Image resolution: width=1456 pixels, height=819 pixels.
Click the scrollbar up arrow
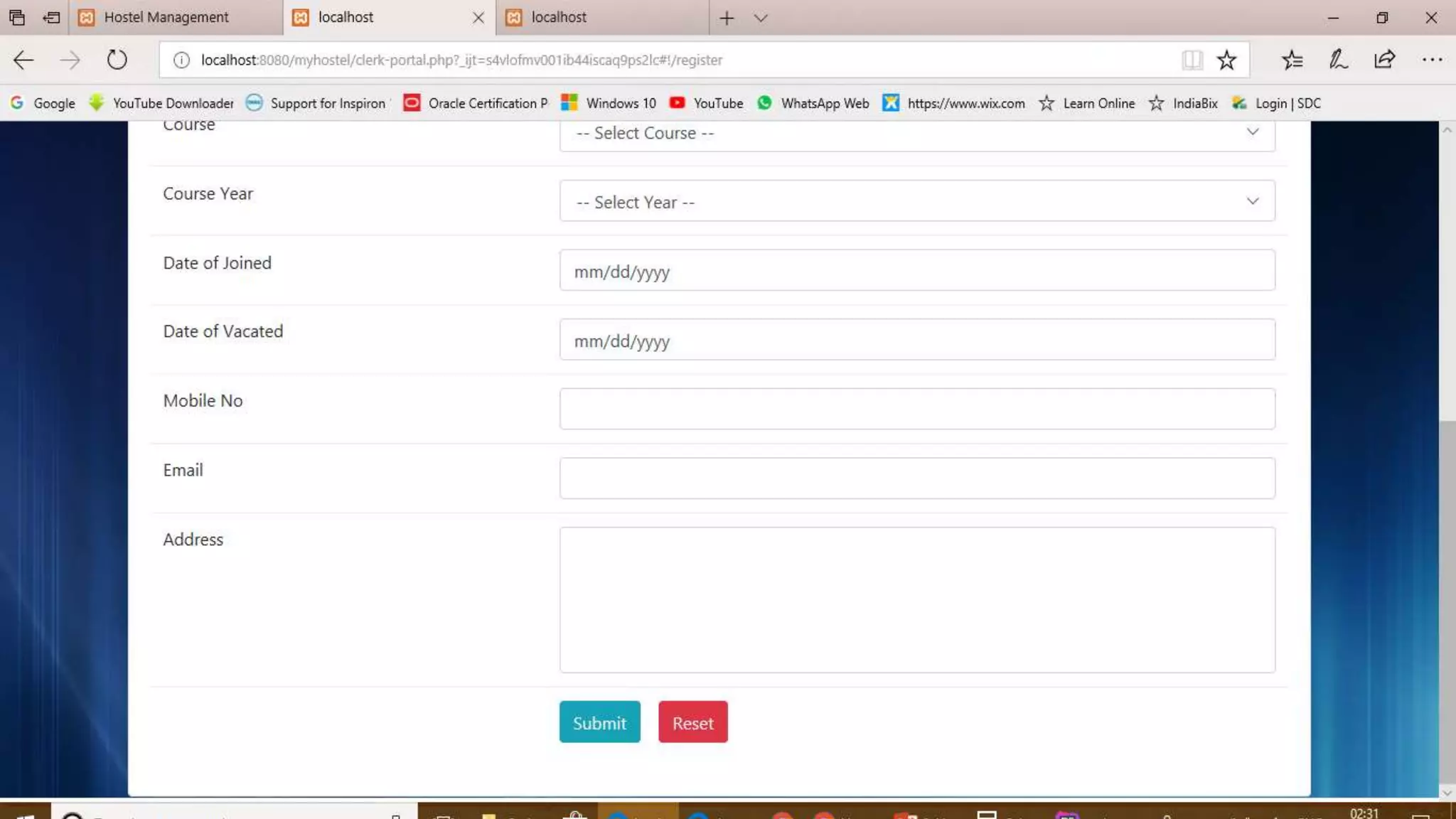pos(1447,129)
